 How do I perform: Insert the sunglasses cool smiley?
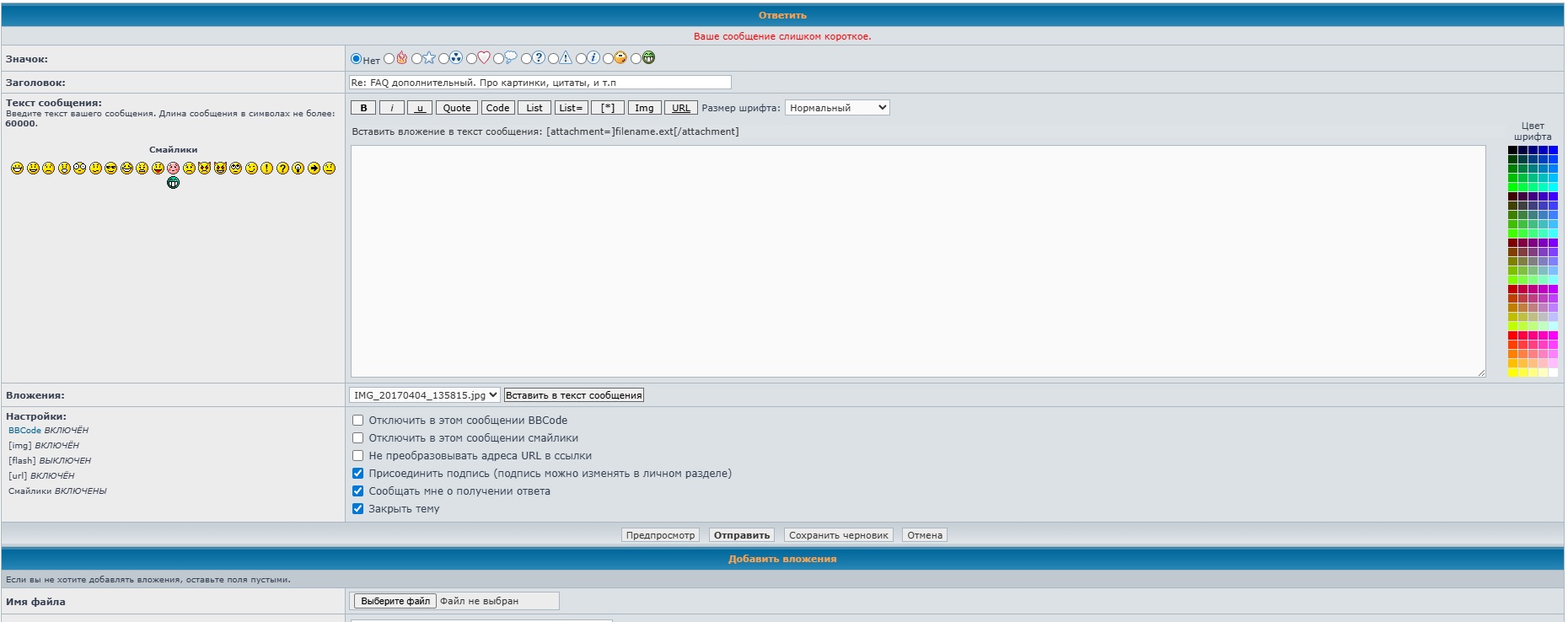click(x=110, y=169)
